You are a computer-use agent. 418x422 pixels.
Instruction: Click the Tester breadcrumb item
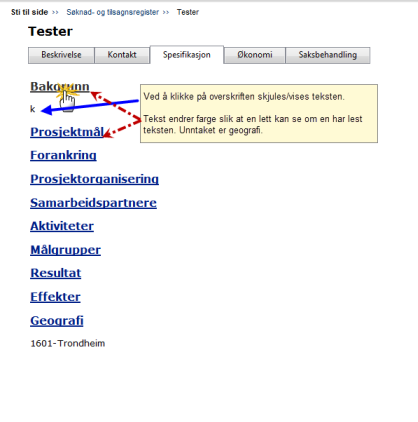click(188, 12)
